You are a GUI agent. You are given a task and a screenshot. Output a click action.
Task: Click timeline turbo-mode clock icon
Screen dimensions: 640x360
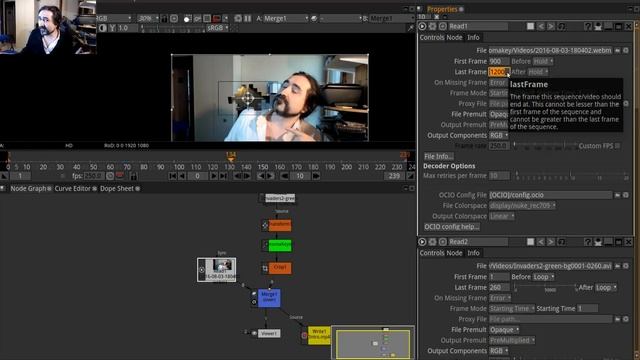(x=110, y=176)
